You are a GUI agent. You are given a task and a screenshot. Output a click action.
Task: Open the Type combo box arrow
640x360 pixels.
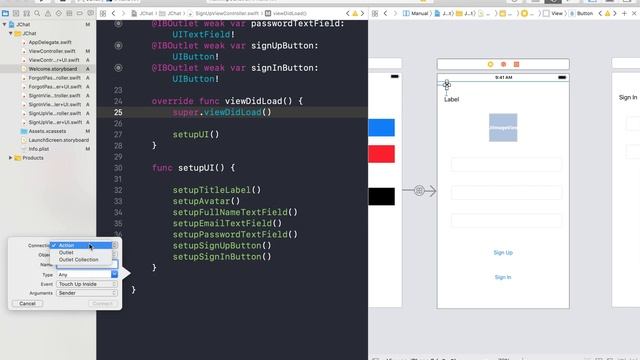coord(114,275)
